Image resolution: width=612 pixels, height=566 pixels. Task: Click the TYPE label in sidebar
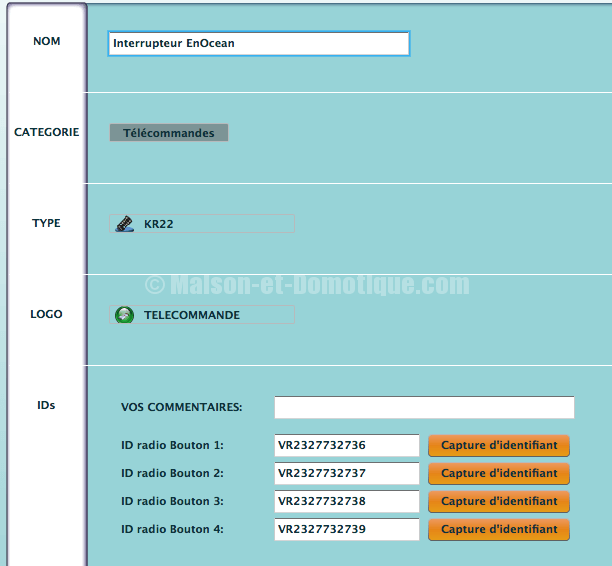(46, 223)
